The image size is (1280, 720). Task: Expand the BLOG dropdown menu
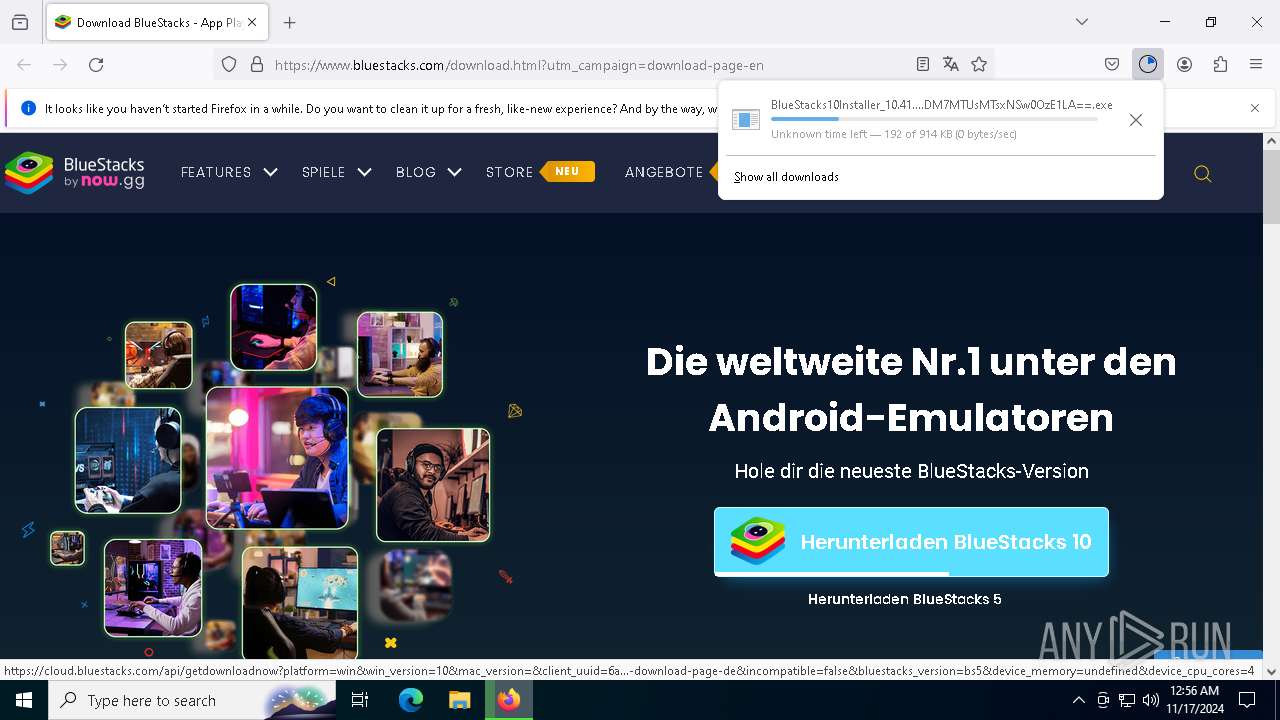429,172
